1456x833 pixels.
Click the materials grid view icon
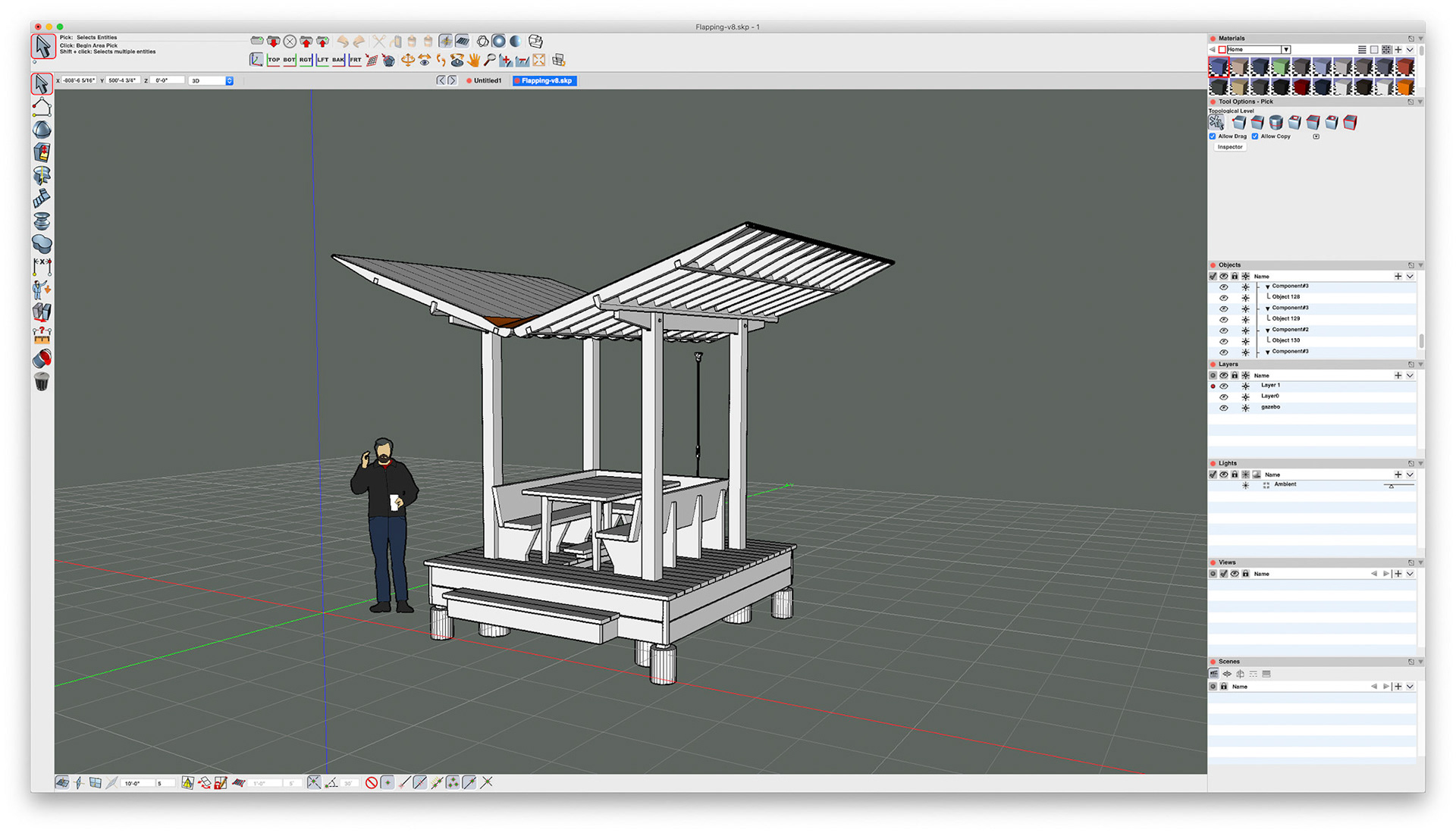coord(1386,49)
